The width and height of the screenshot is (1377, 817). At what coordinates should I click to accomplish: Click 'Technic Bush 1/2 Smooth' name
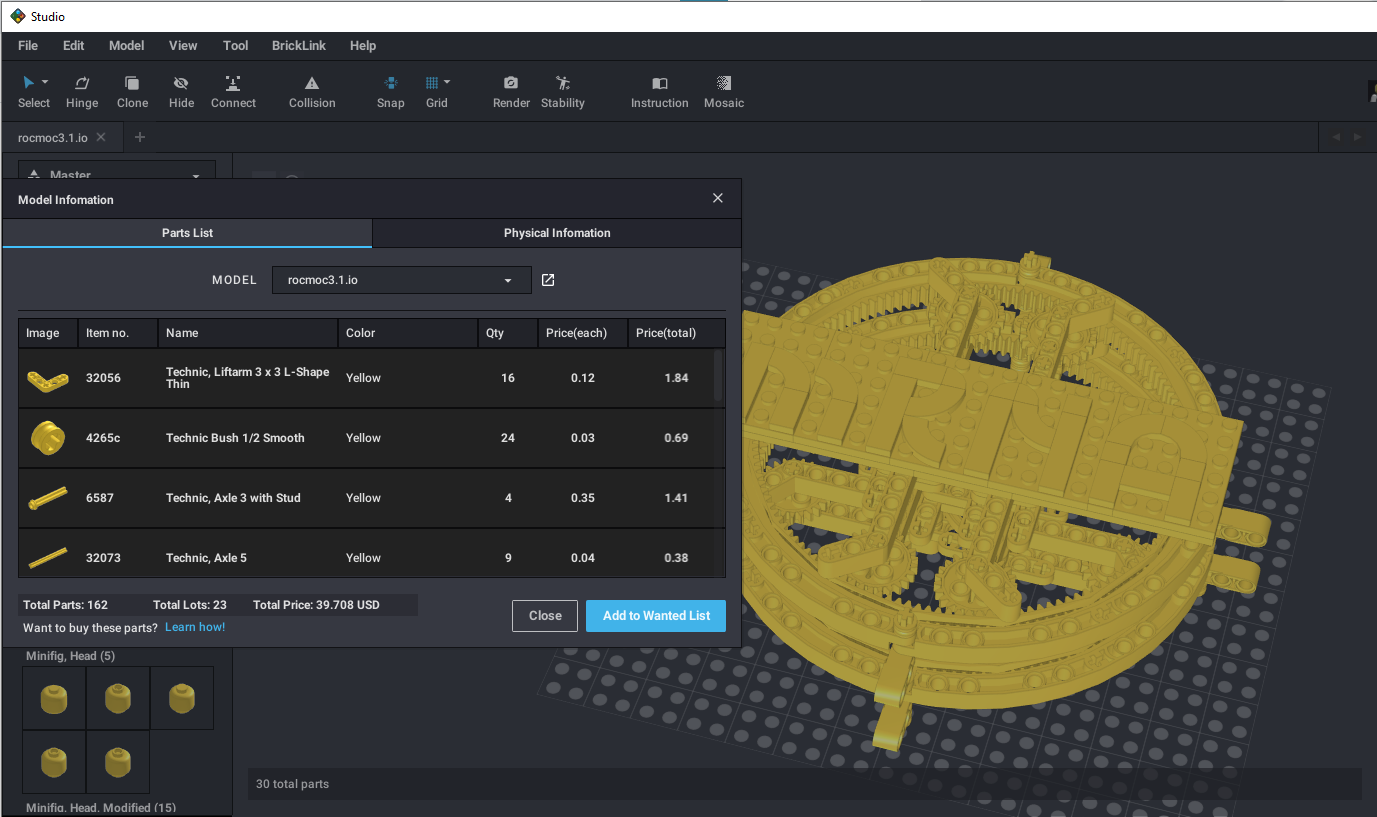pyautogui.click(x=235, y=438)
